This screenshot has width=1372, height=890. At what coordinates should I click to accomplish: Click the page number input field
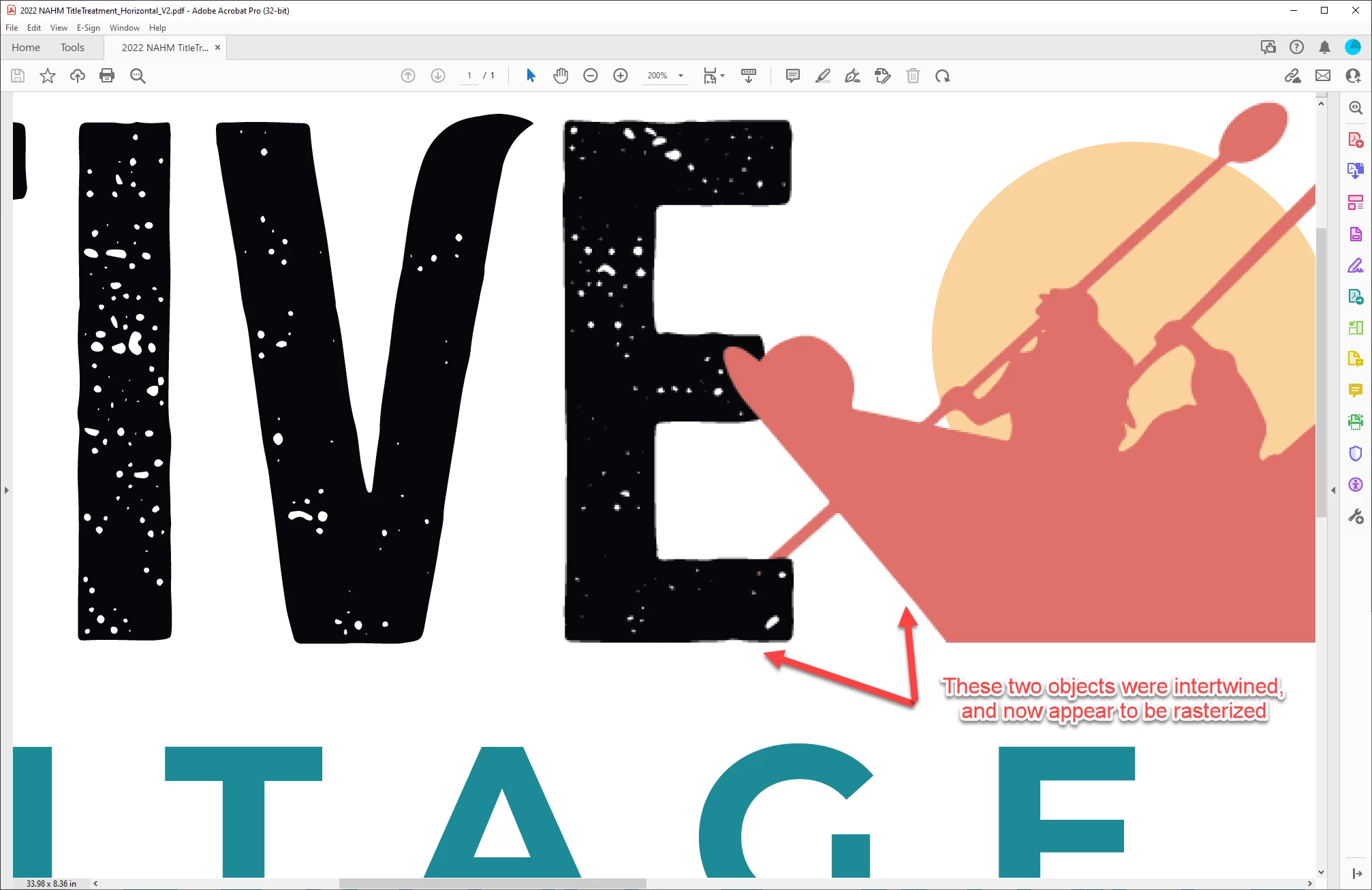pyautogui.click(x=469, y=76)
